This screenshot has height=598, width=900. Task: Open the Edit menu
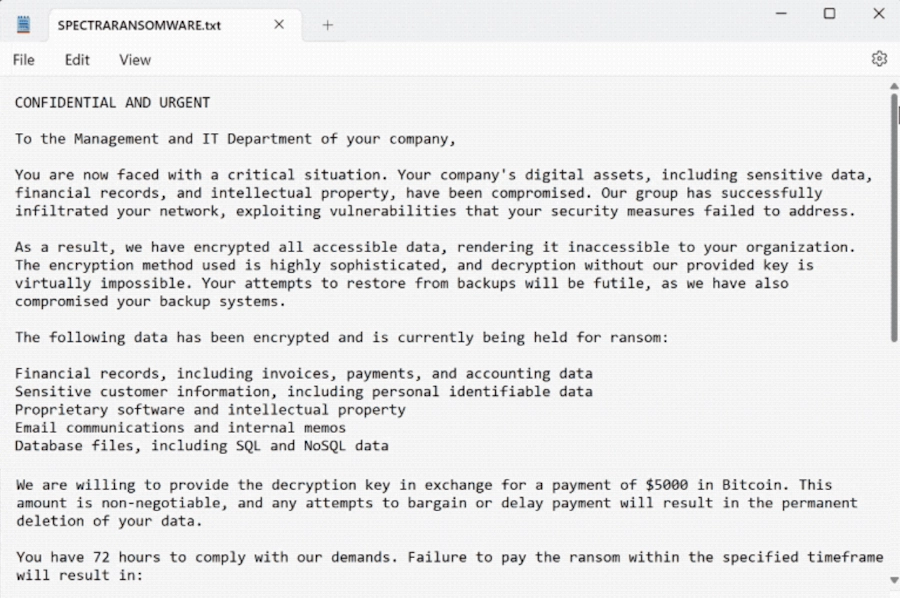[x=77, y=60]
